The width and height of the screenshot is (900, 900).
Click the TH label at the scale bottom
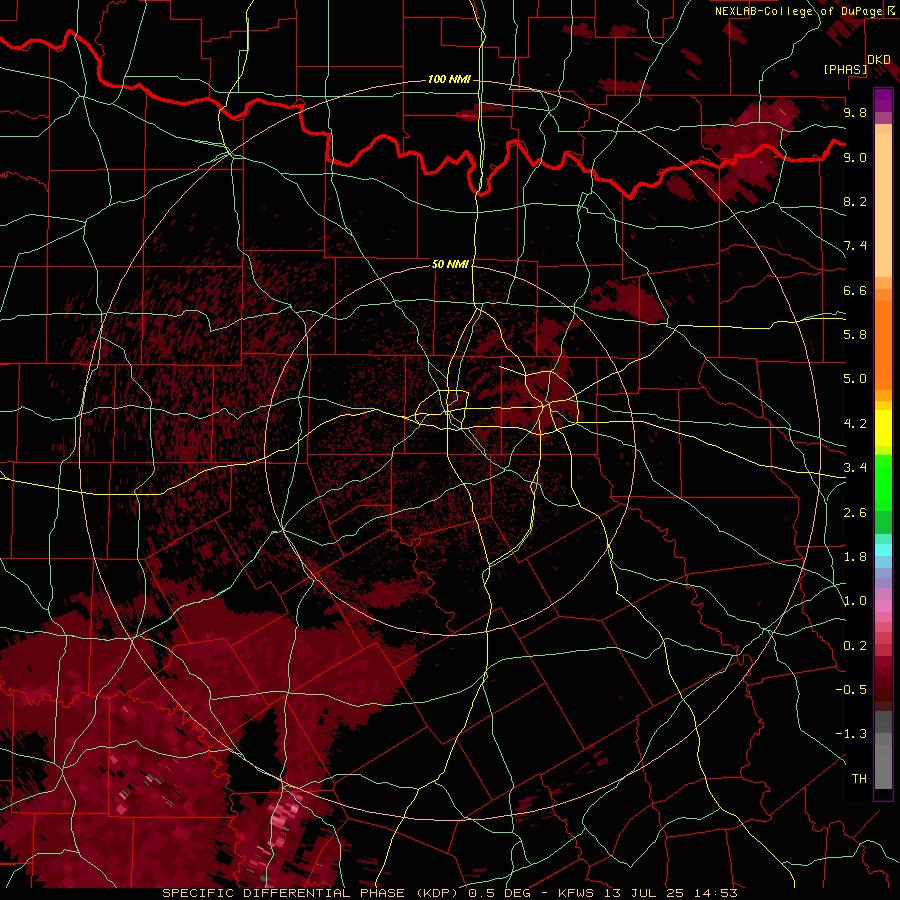point(859,779)
